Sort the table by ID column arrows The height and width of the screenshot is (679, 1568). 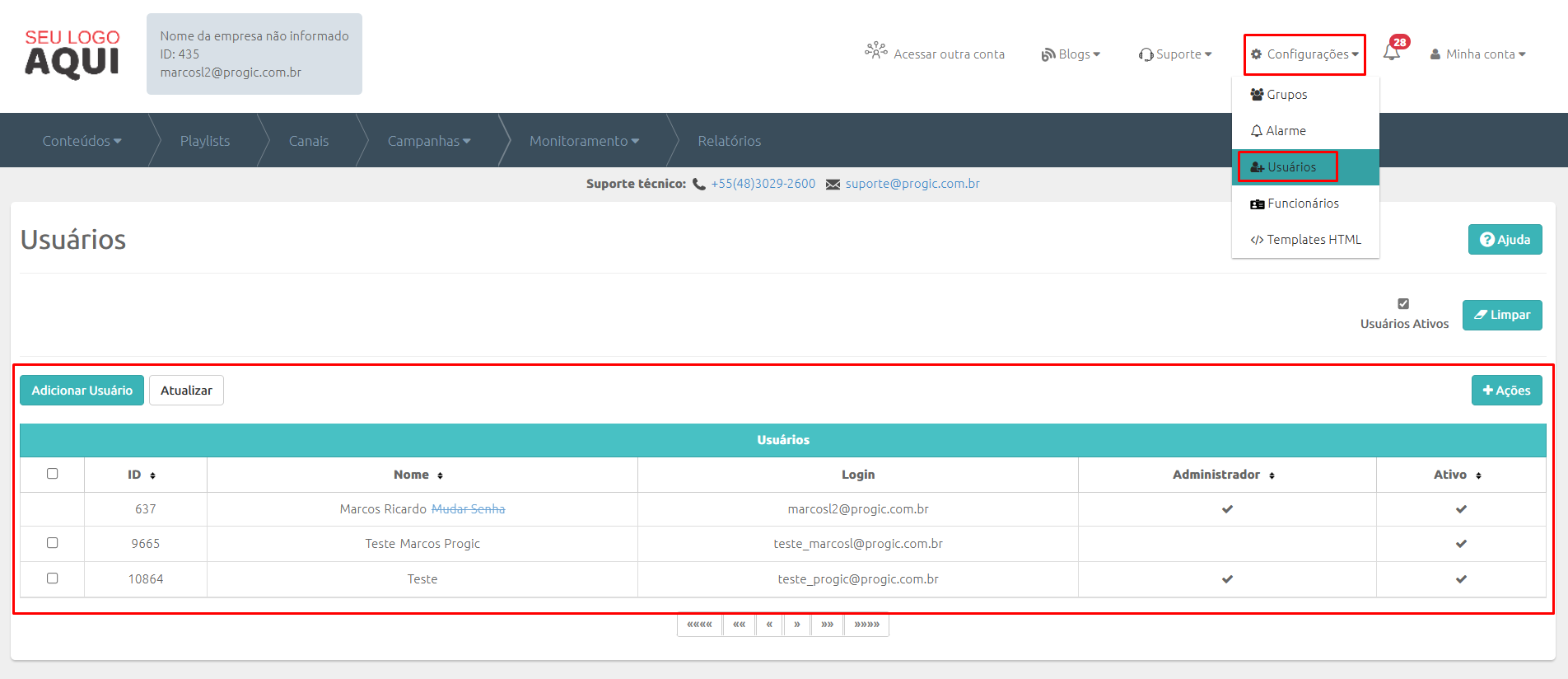[152, 475]
